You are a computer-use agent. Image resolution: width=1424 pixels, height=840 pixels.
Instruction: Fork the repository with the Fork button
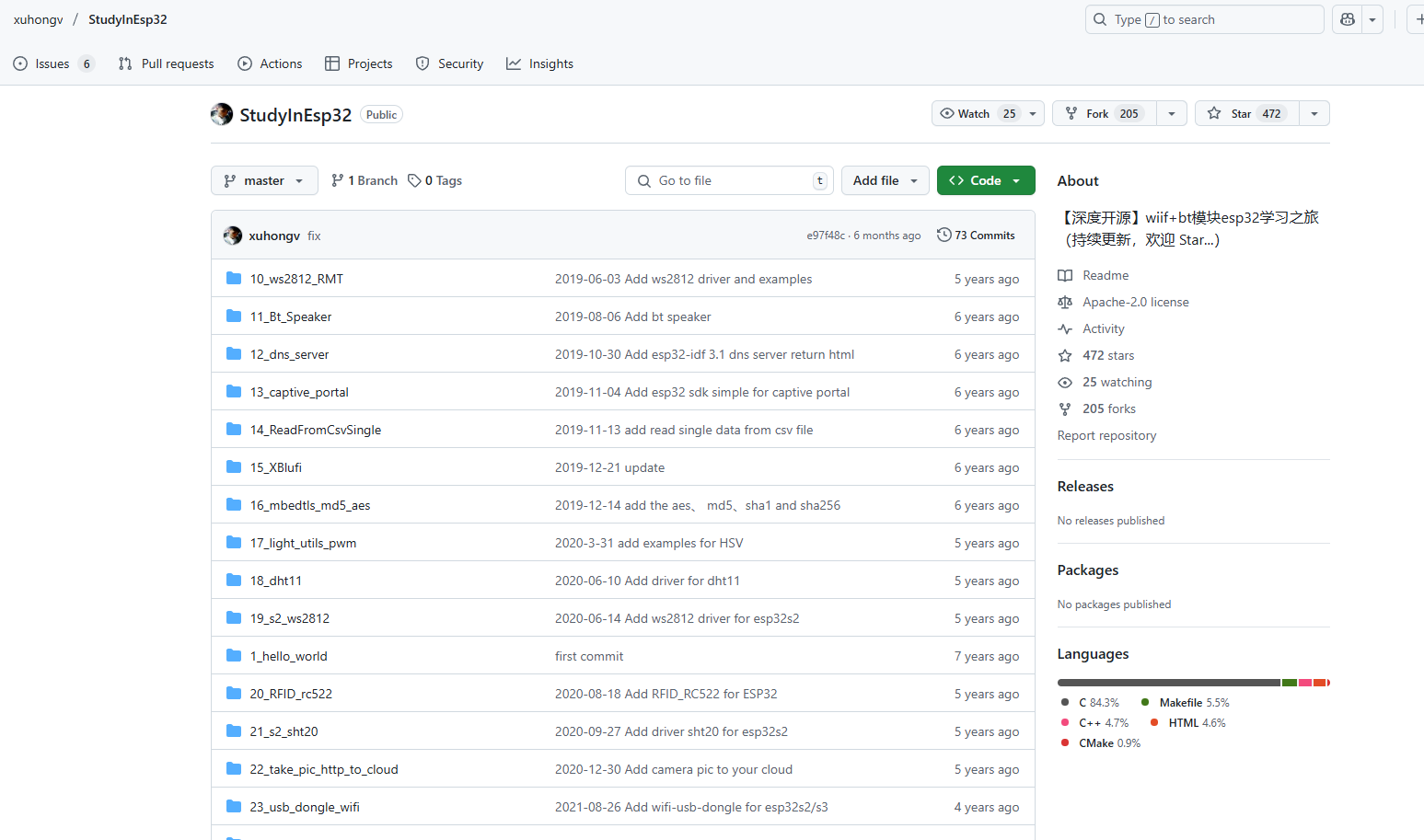pyautogui.click(x=1105, y=113)
